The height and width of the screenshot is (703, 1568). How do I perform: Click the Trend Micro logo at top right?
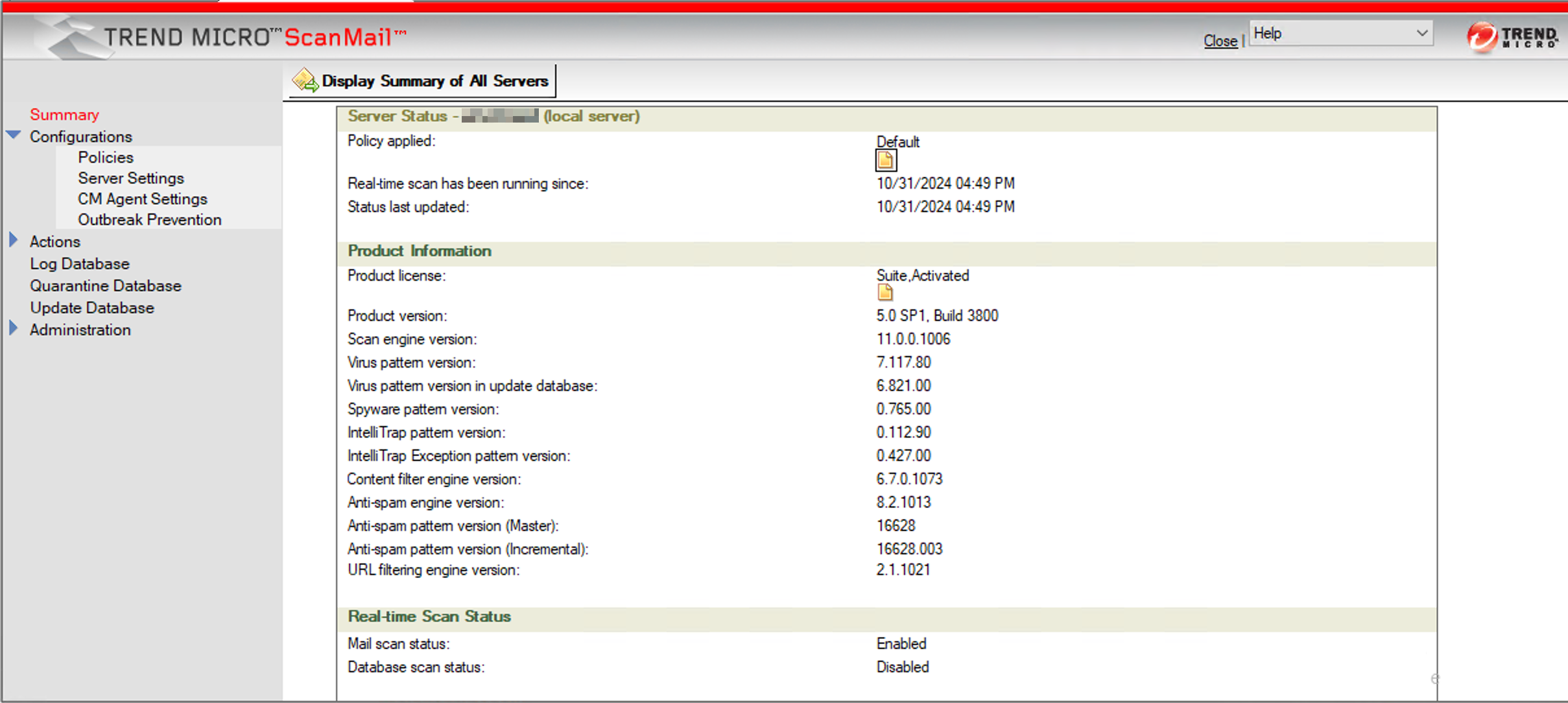click(1512, 37)
